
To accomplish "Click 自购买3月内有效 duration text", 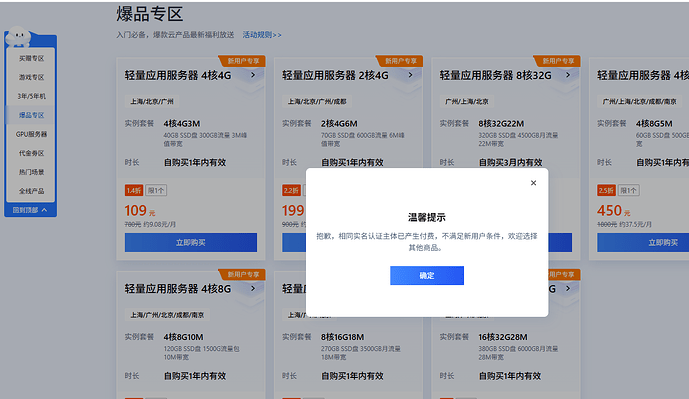I will 510,163.
